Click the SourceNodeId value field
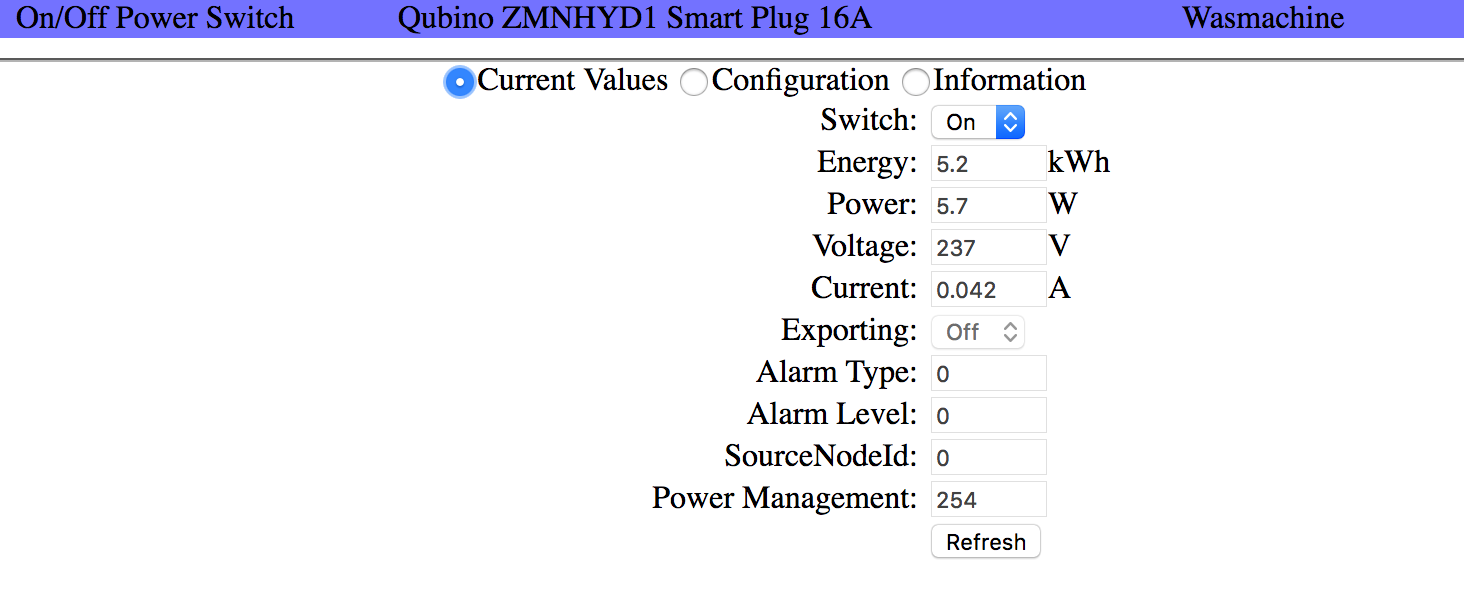Image resolution: width=1464 pixels, height=606 pixels. pos(989,458)
